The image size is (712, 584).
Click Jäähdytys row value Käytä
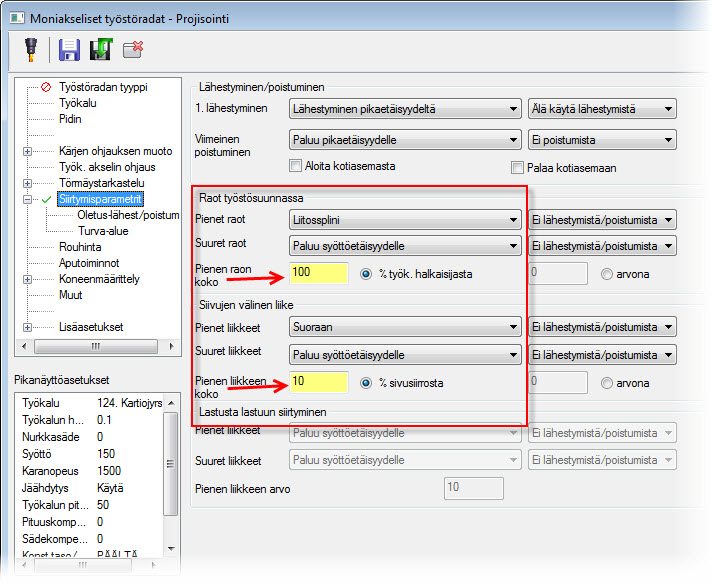click(x=110, y=488)
